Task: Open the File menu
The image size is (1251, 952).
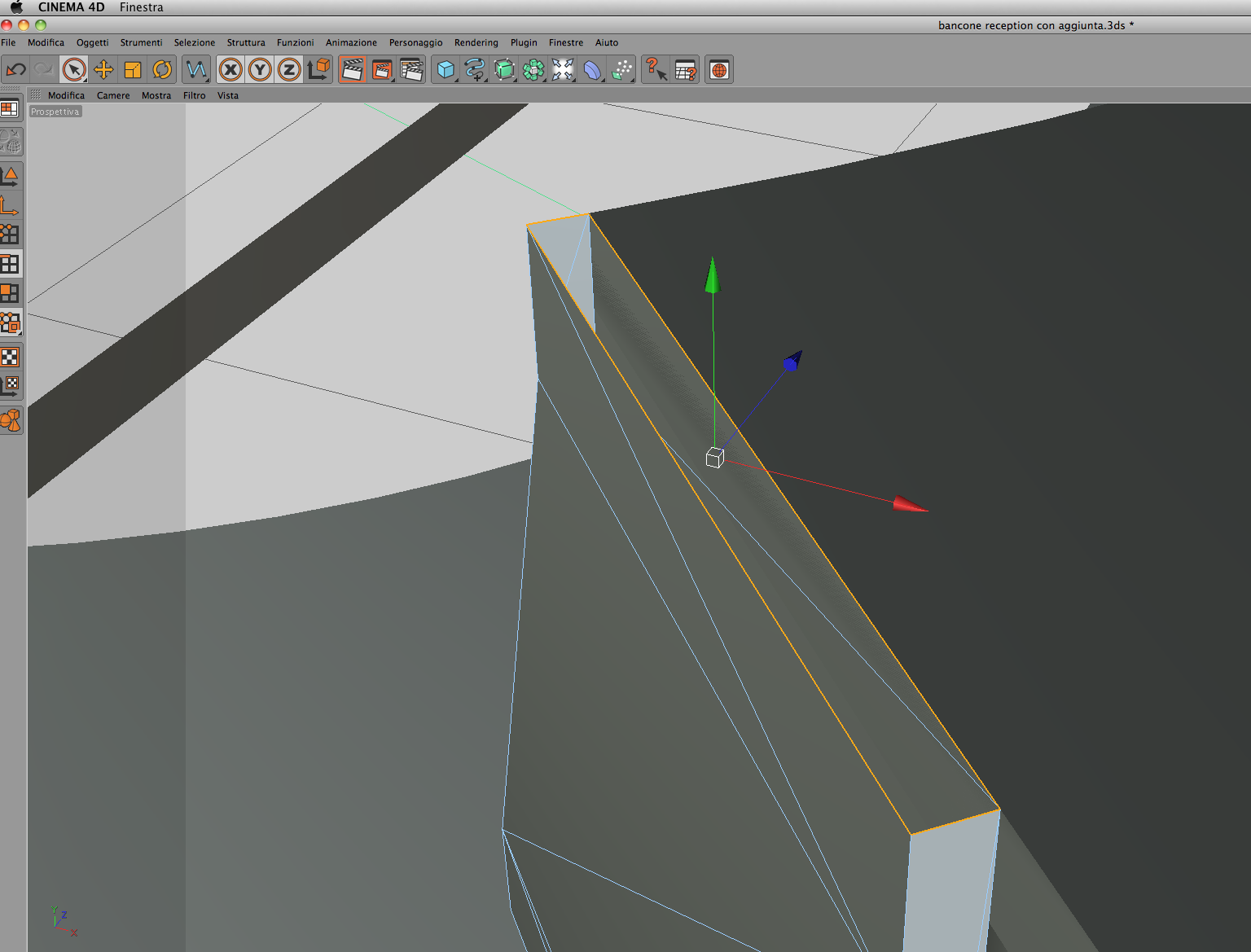Action: (x=8, y=42)
